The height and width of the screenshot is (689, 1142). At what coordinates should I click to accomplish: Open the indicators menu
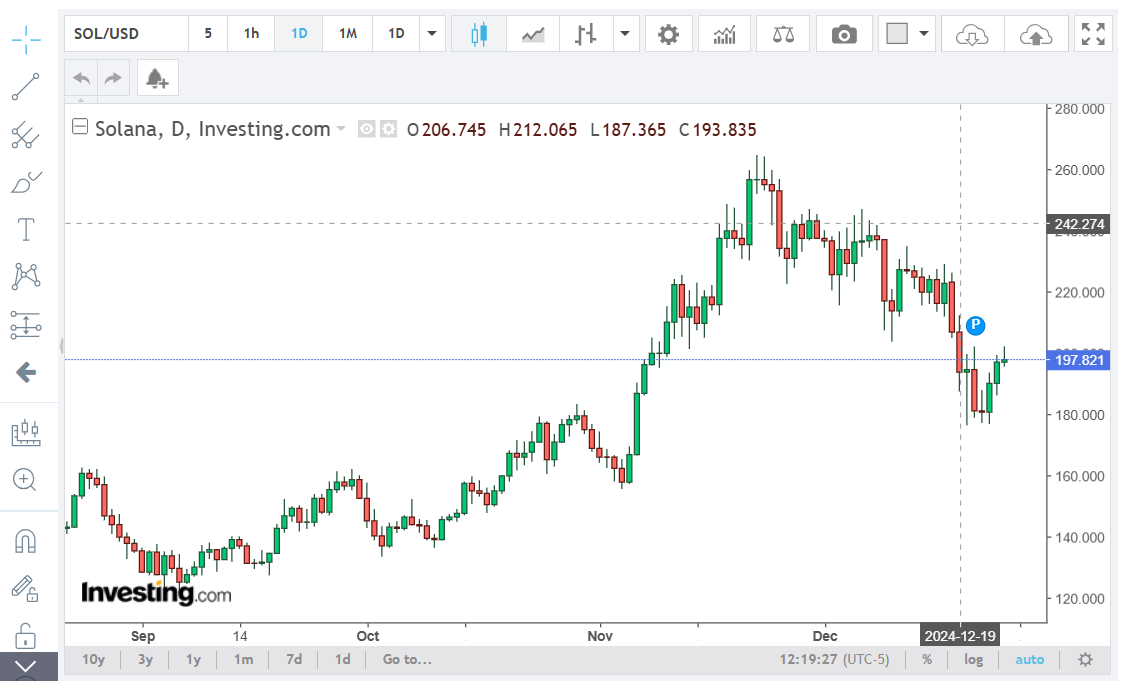pyautogui.click(x=724, y=34)
